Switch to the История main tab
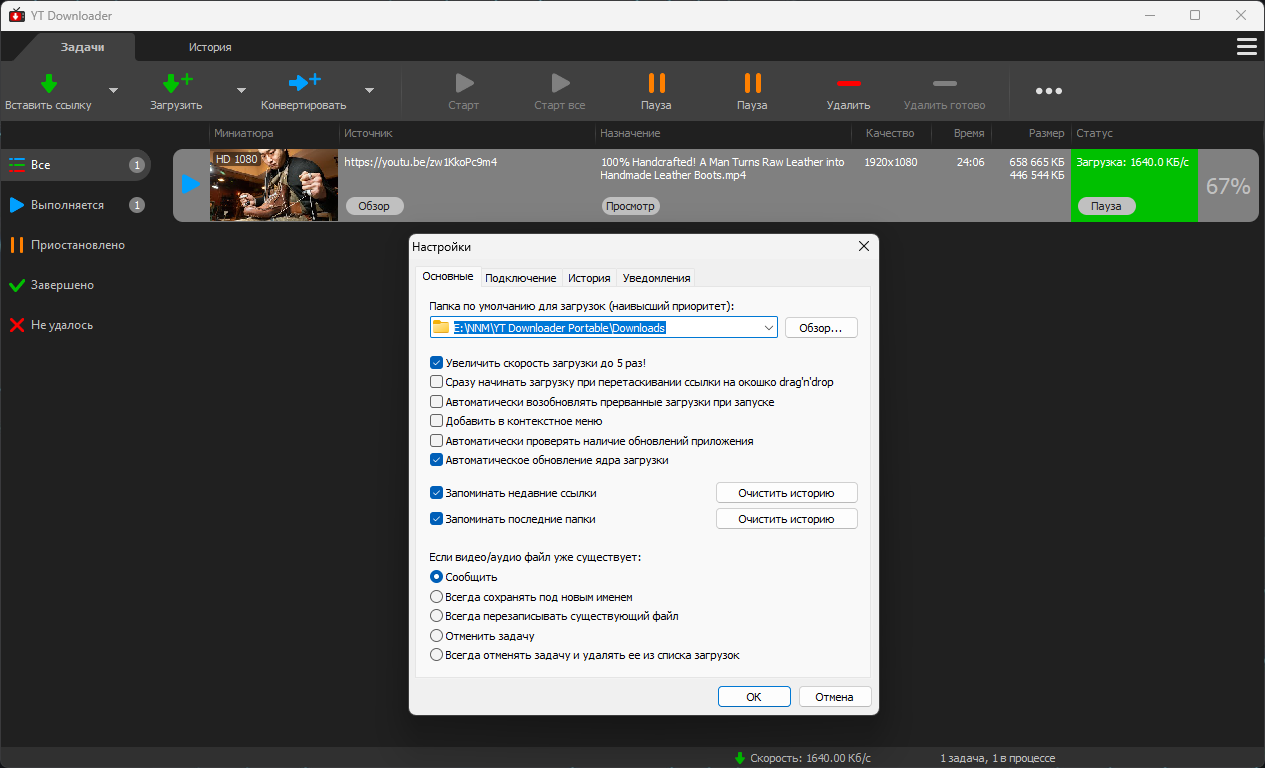This screenshot has height=768, width=1265. (210, 47)
